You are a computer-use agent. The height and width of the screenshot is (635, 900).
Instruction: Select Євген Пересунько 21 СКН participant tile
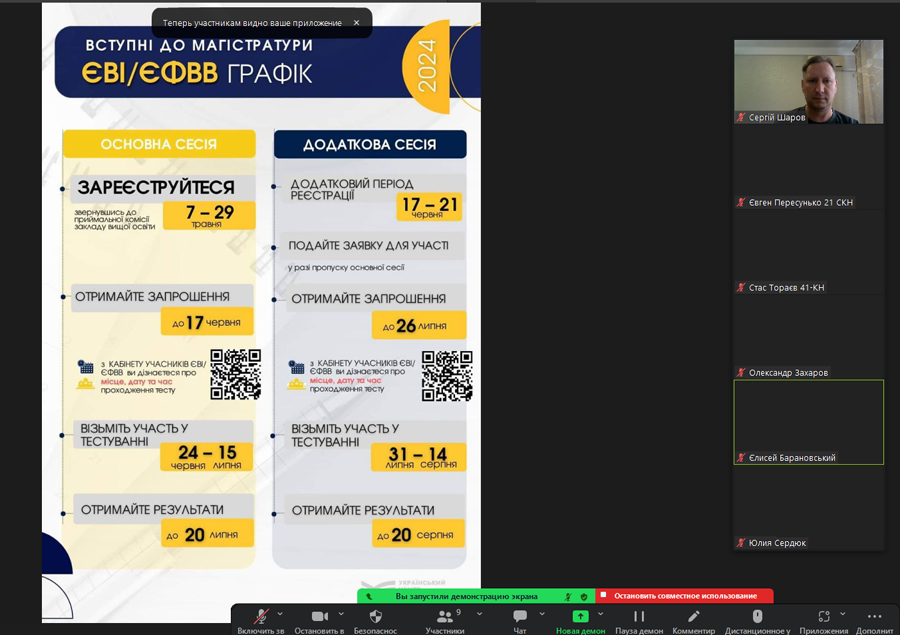click(x=808, y=167)
